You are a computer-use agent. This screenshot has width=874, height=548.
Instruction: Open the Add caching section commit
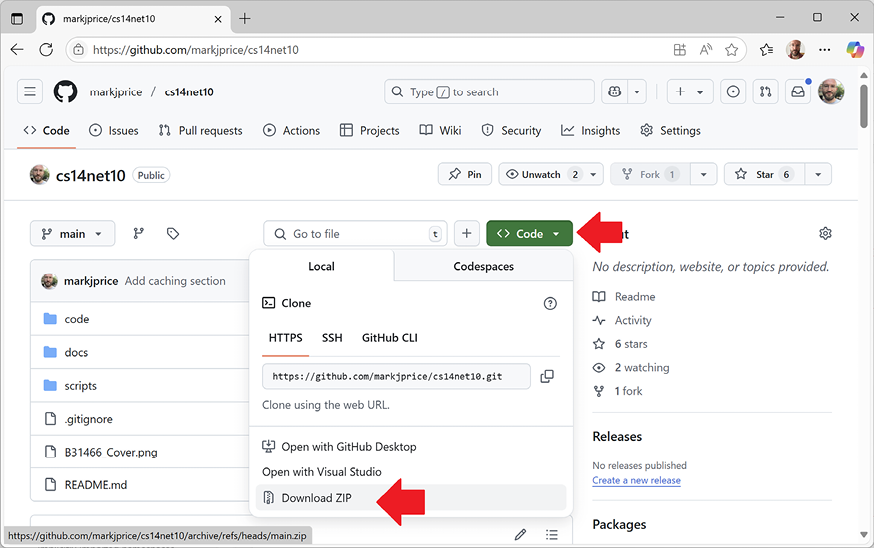point(175,281)
